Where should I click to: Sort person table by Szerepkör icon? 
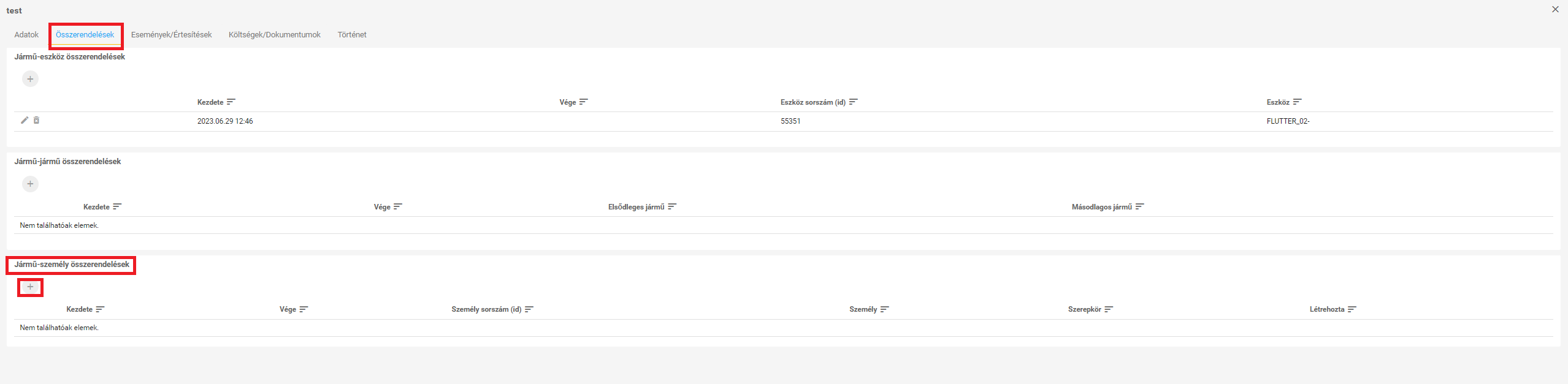pos(1109,309)
